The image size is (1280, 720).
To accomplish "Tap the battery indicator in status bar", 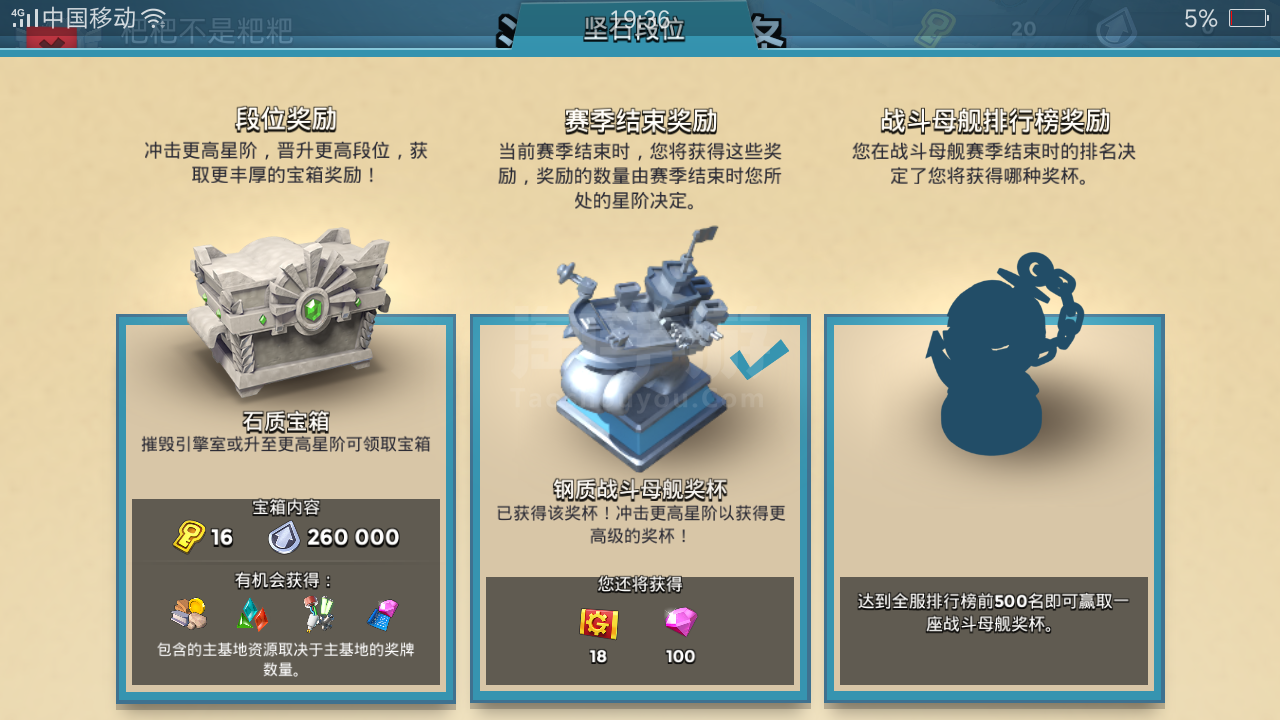I will [x=1248, y=18].
